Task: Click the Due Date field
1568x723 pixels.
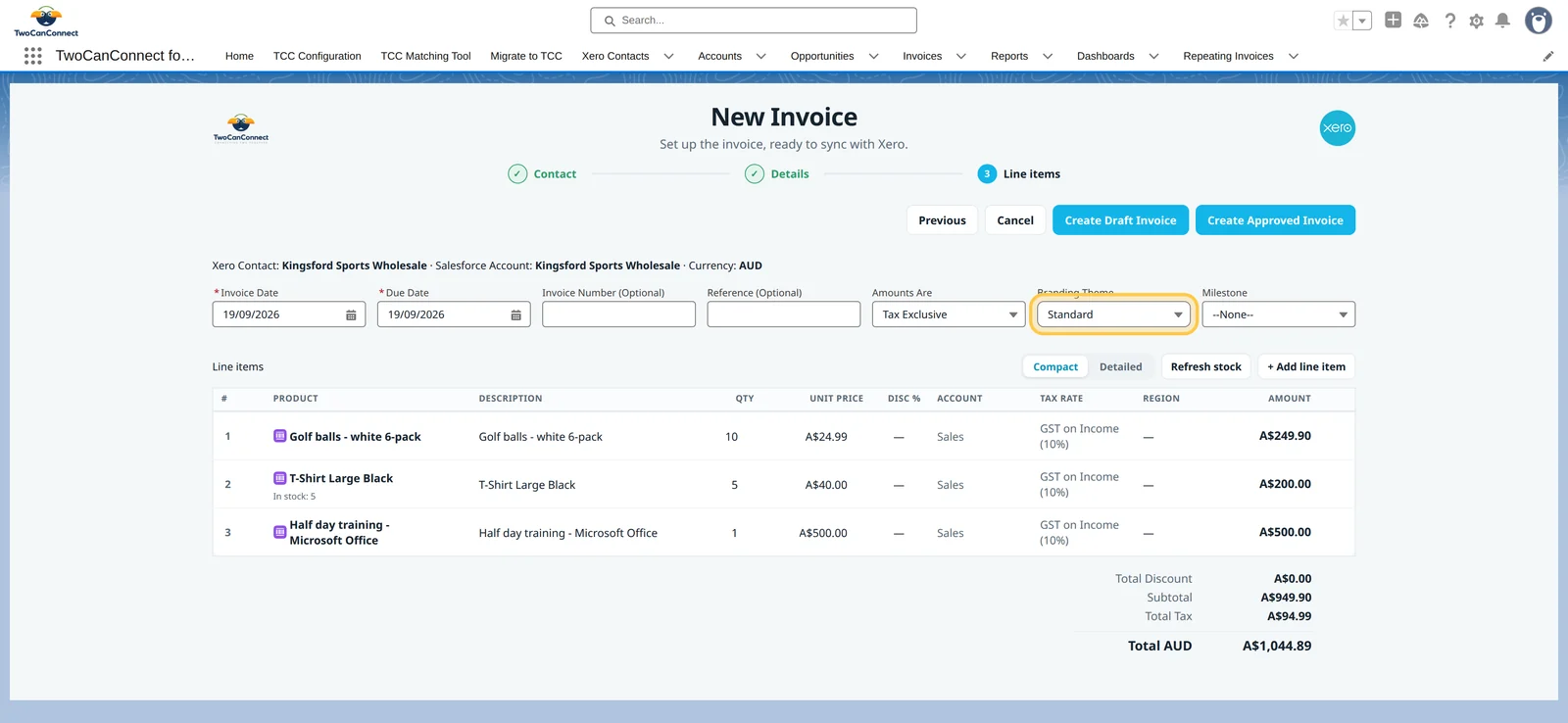Action: 454,314
